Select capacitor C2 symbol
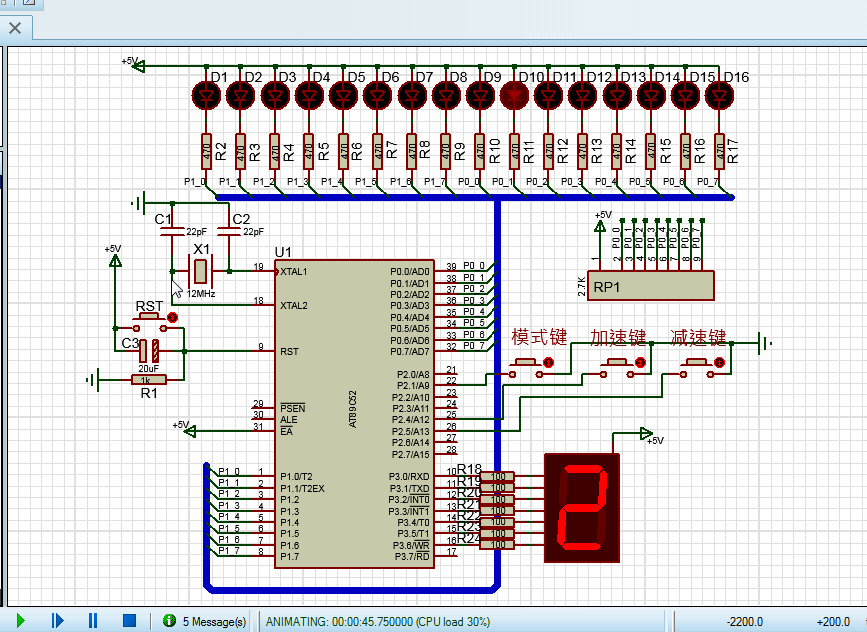The height and width of the screenshot is (632, 867). [229, 231]
